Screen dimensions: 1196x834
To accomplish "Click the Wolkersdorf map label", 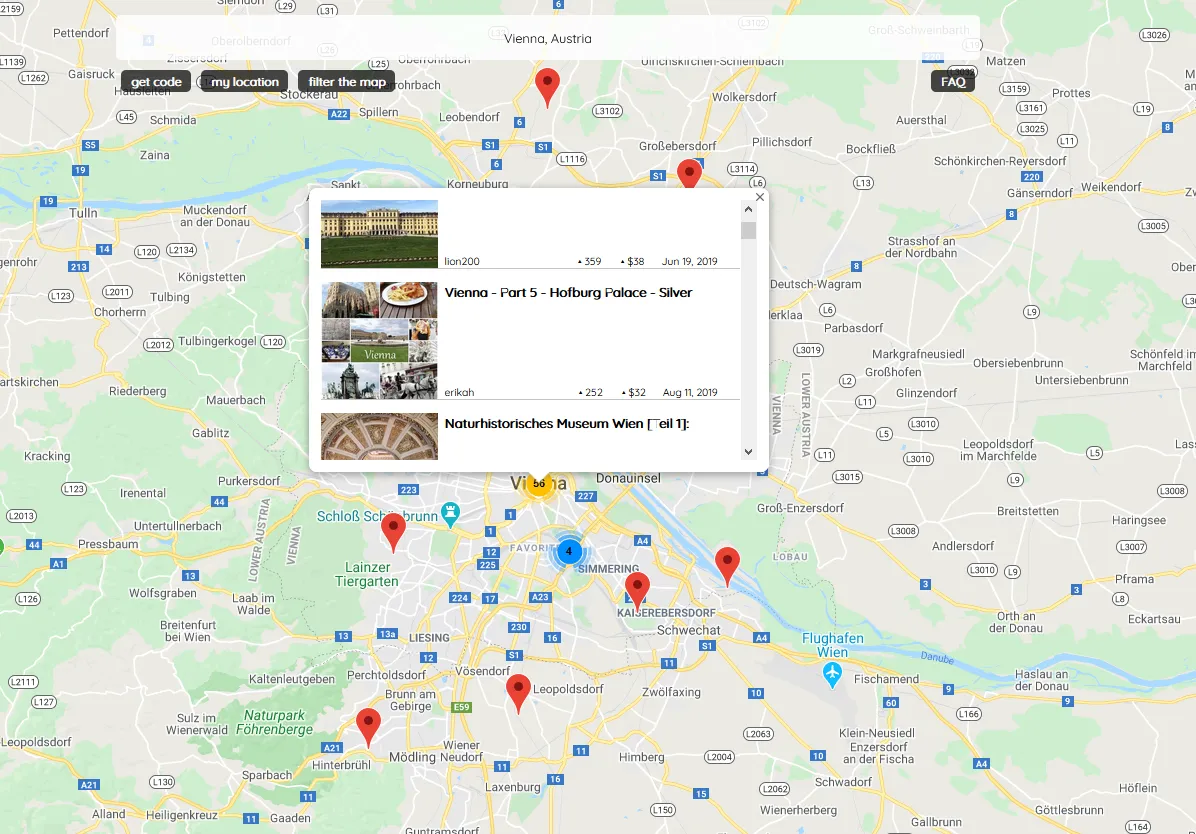I will [744, 97].
